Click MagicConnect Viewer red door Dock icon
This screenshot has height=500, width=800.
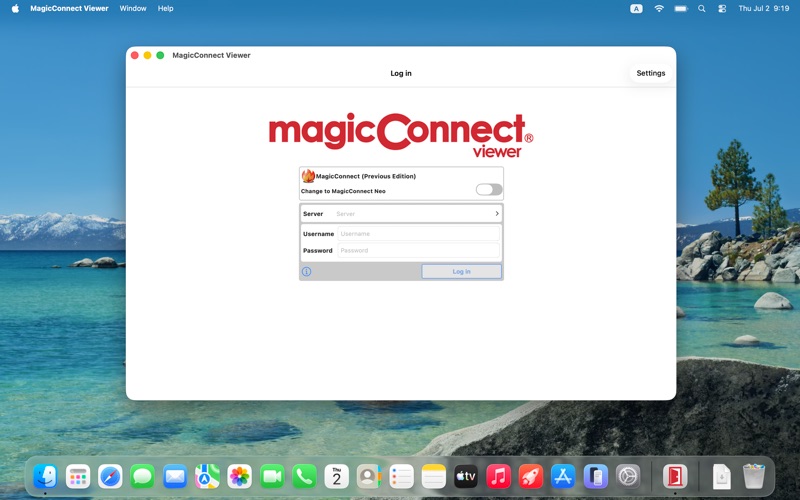[x=675, y=477]
